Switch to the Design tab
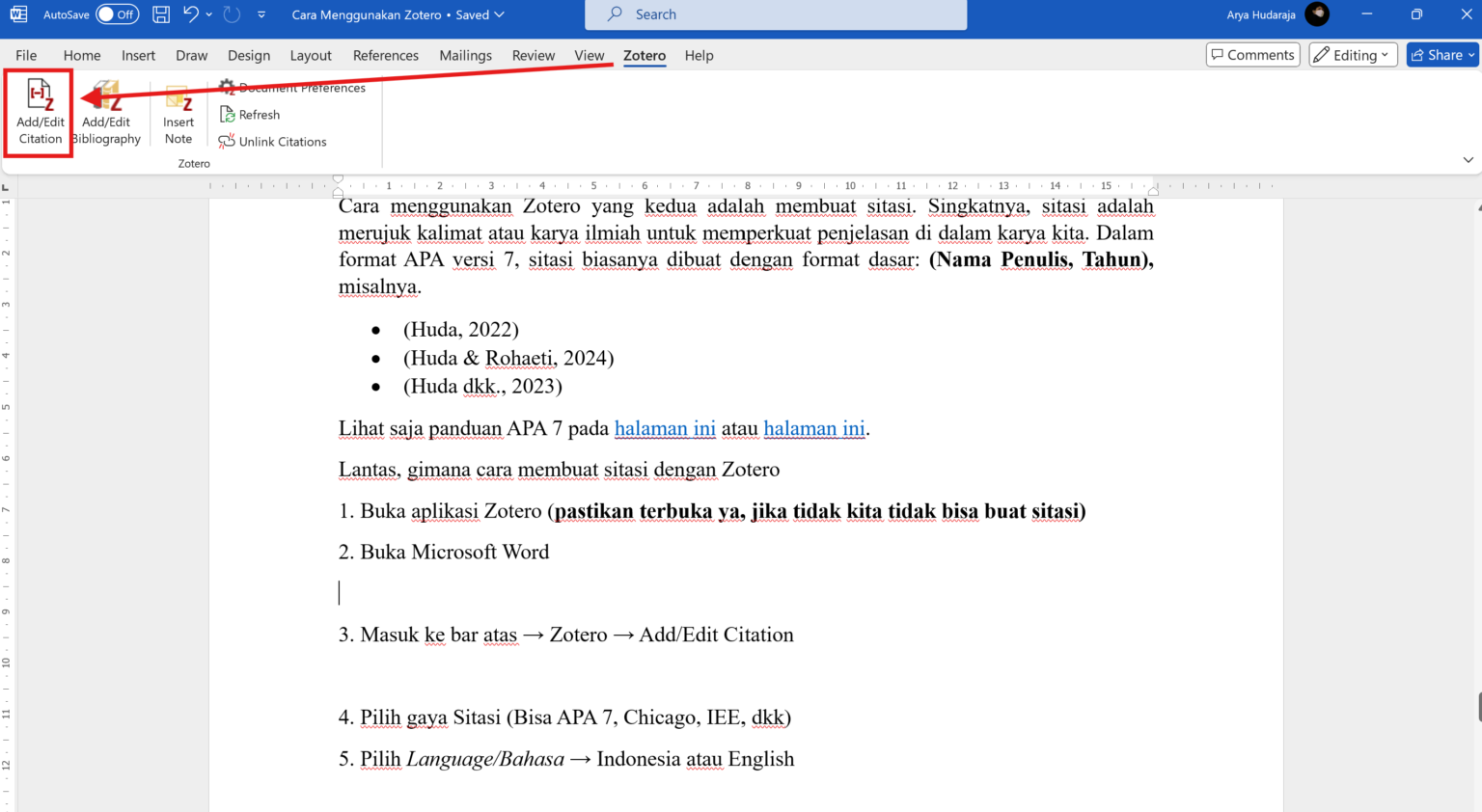Viewport: 1482px width, 812px height. 249,55
